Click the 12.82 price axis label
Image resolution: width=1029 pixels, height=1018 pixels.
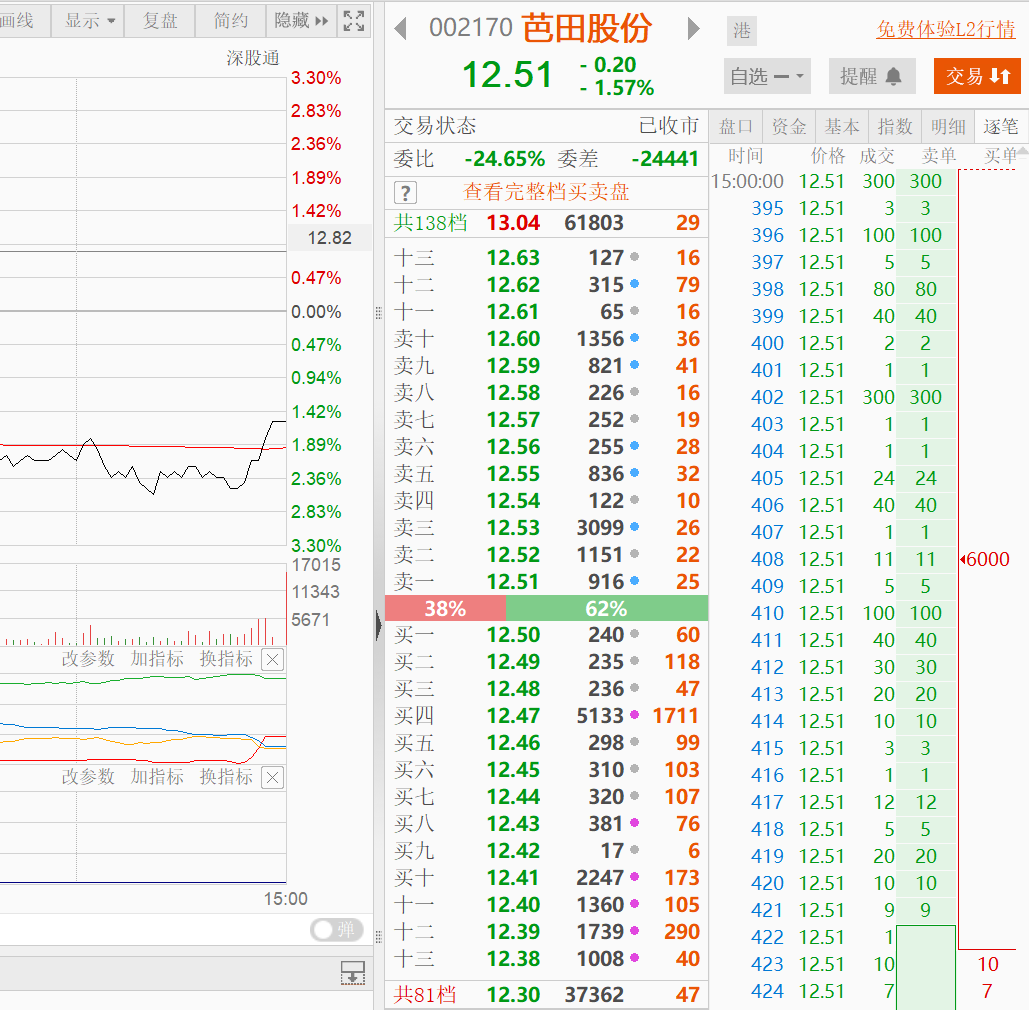329,238
